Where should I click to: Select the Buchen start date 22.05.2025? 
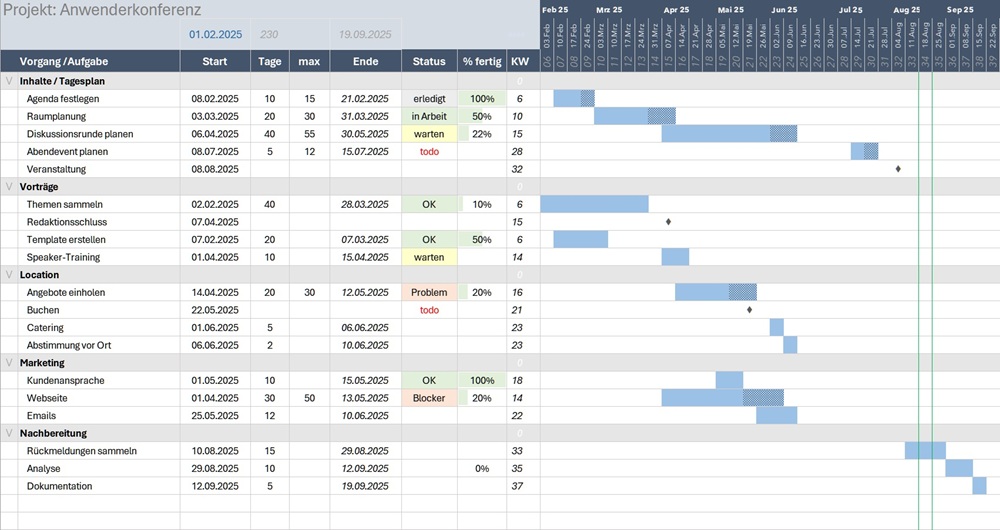(x=215, y=310)
